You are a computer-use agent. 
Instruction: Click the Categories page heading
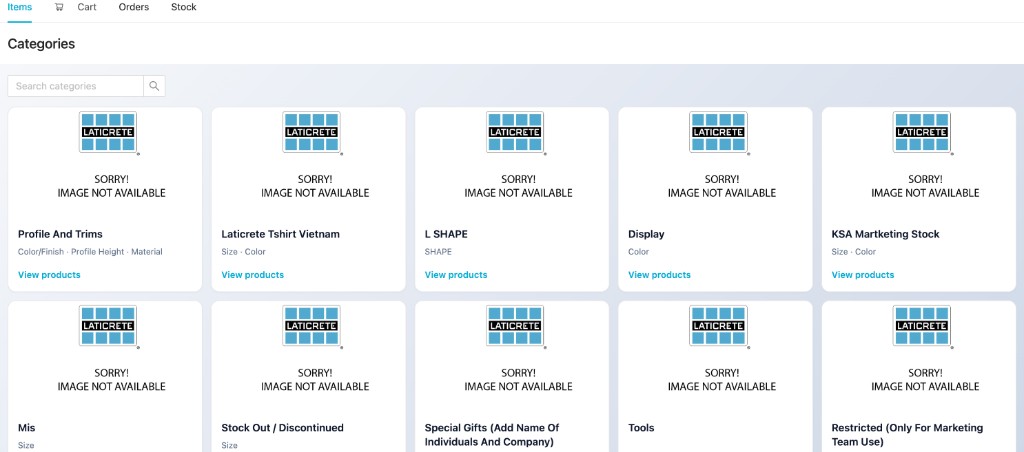(x=41, y=44)
